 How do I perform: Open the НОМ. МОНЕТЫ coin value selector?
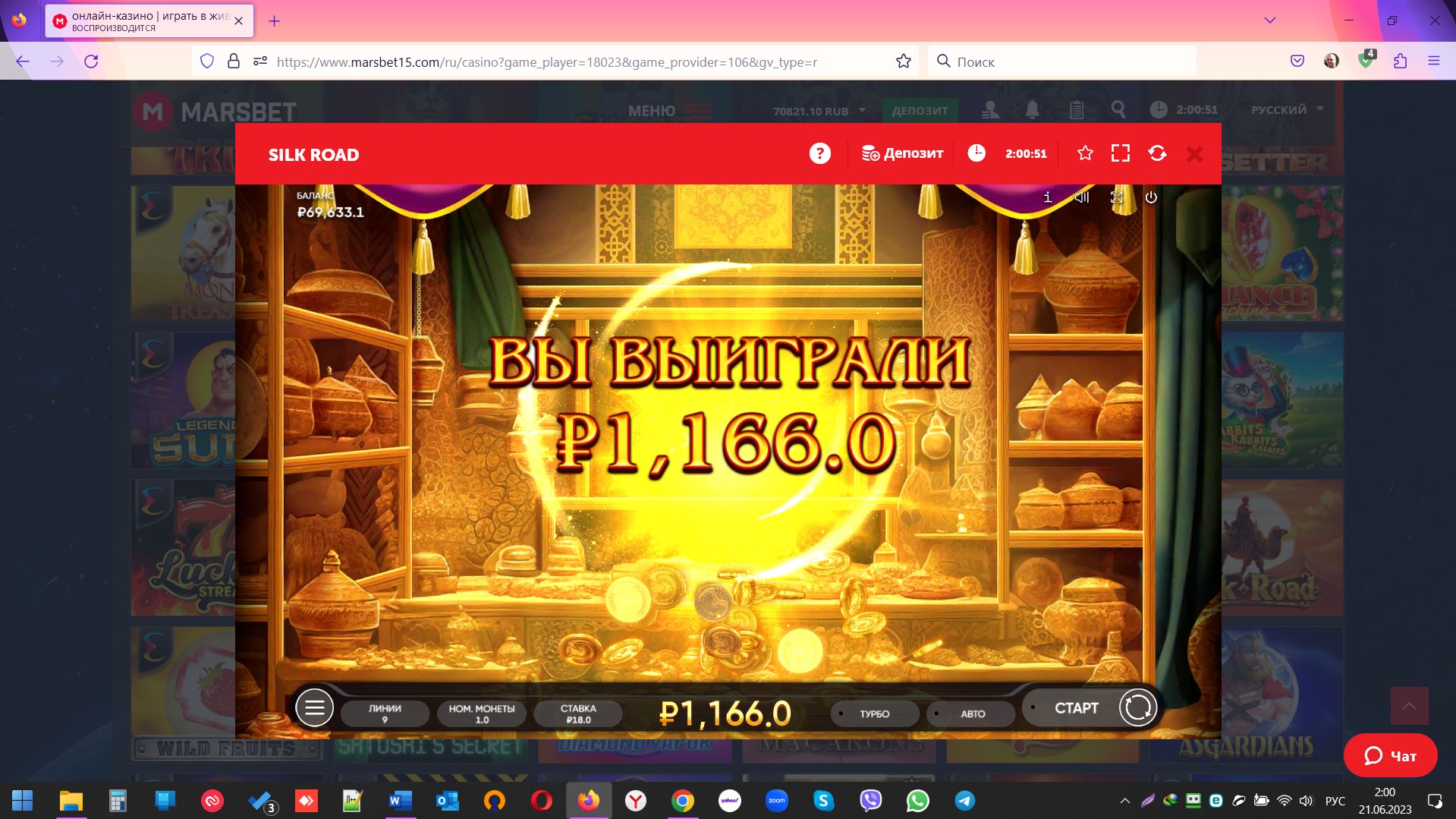coord(482,713)
